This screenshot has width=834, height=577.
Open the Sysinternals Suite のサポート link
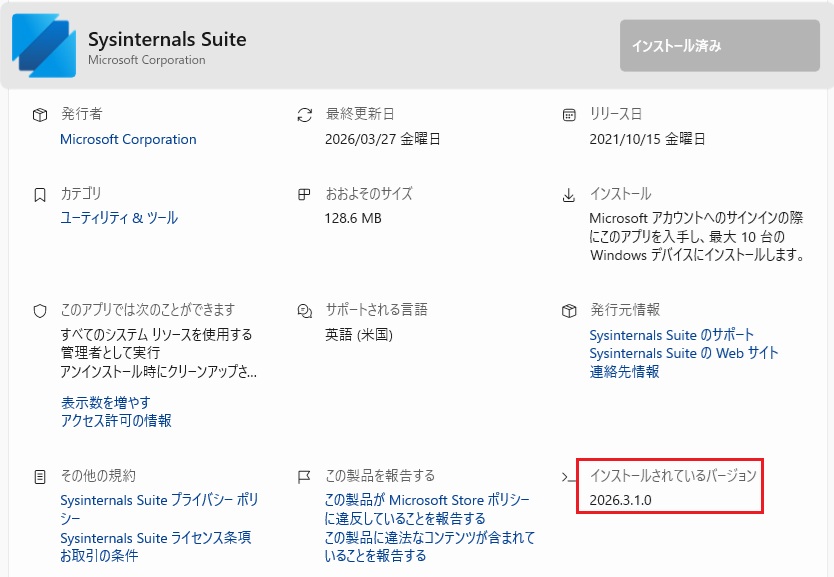pyautogui.click(x=672, y=335)
